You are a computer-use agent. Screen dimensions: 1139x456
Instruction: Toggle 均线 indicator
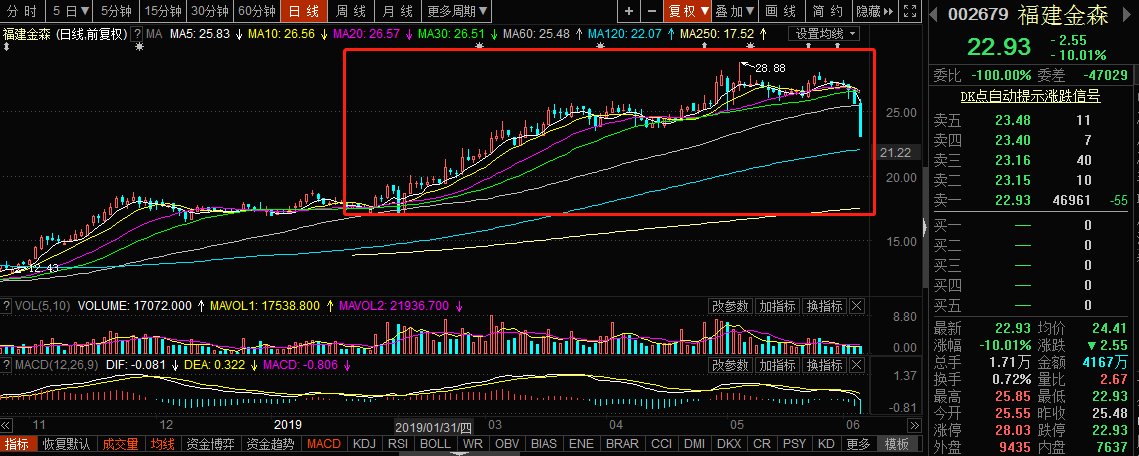point(163,444)
